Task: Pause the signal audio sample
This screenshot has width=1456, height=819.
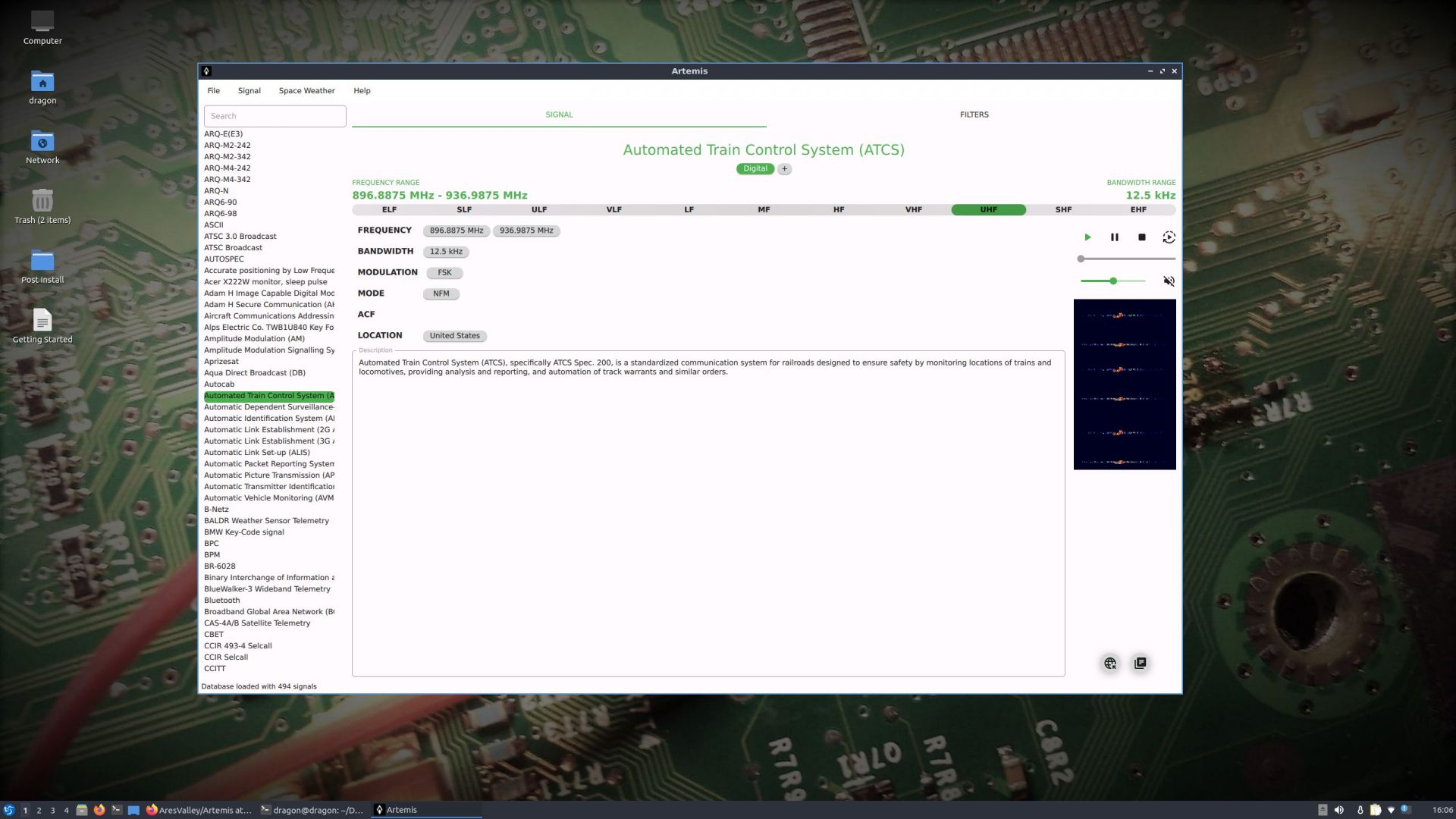Action: (1115, 237)
